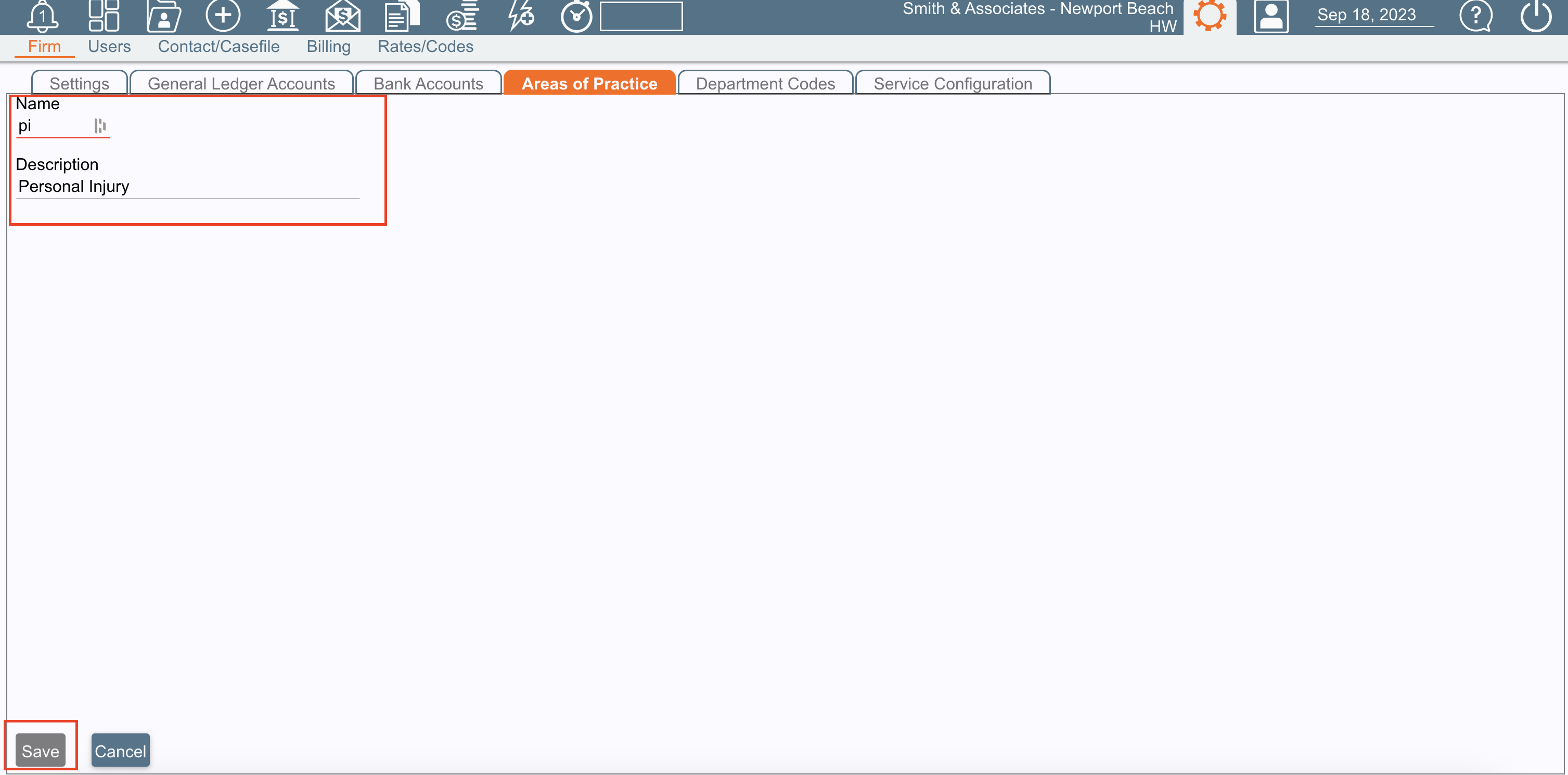The width and height of the screenshot is (1568, 775).
Task: Start the stopwatch timer icon
Action: [x=576, y=16]
